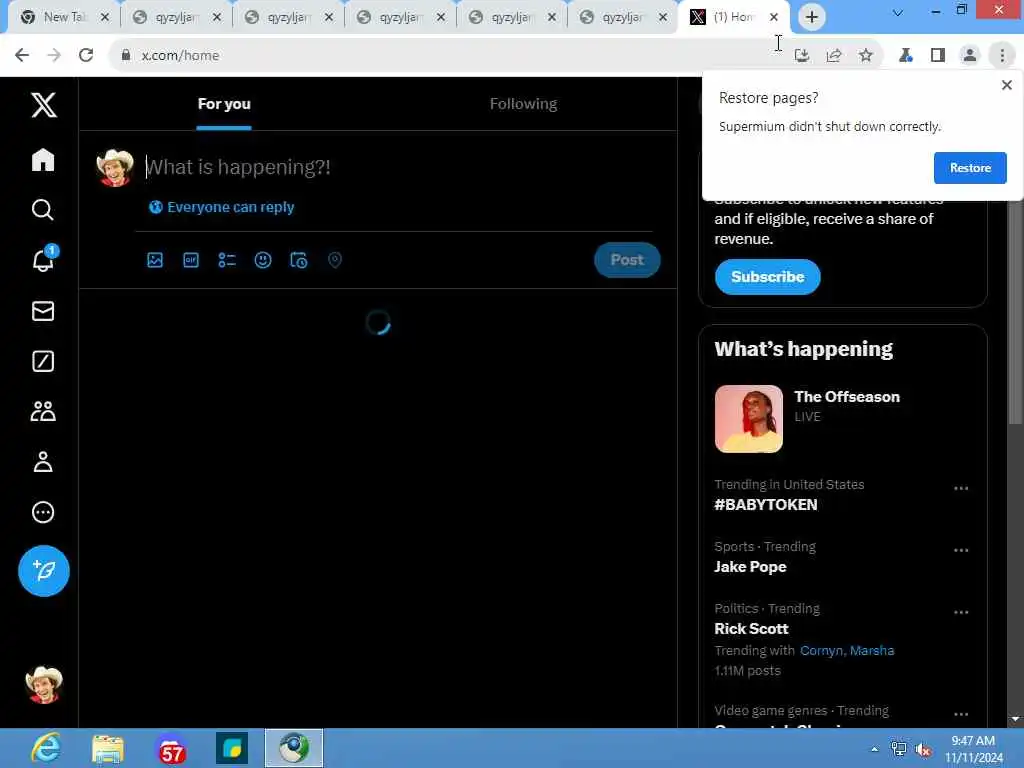Go to Home in the X sidebar

point(43,159)
